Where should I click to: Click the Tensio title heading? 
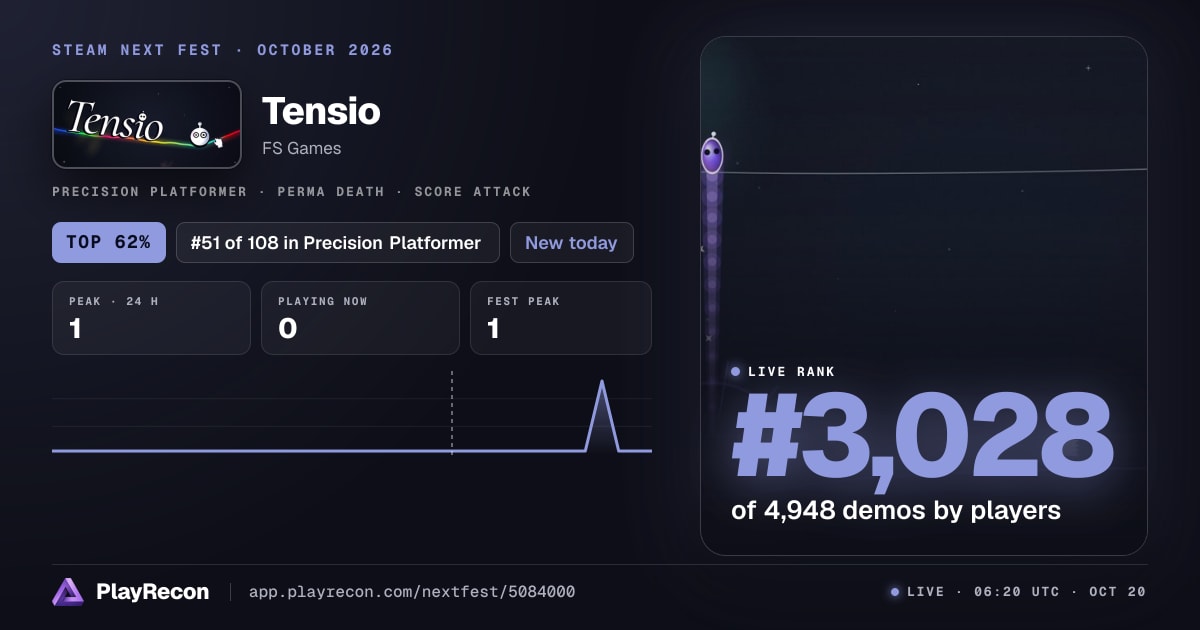coord(321,111)
